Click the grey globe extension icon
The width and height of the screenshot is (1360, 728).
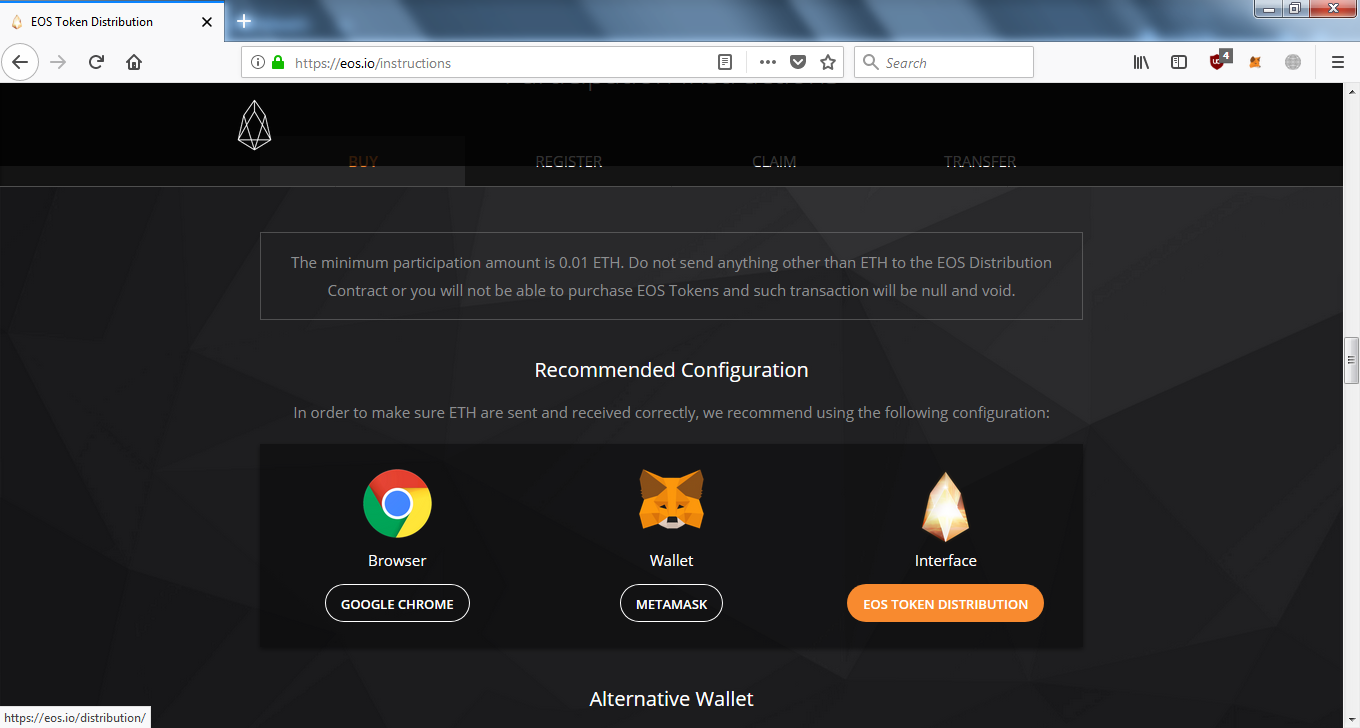pos(1293,62)
